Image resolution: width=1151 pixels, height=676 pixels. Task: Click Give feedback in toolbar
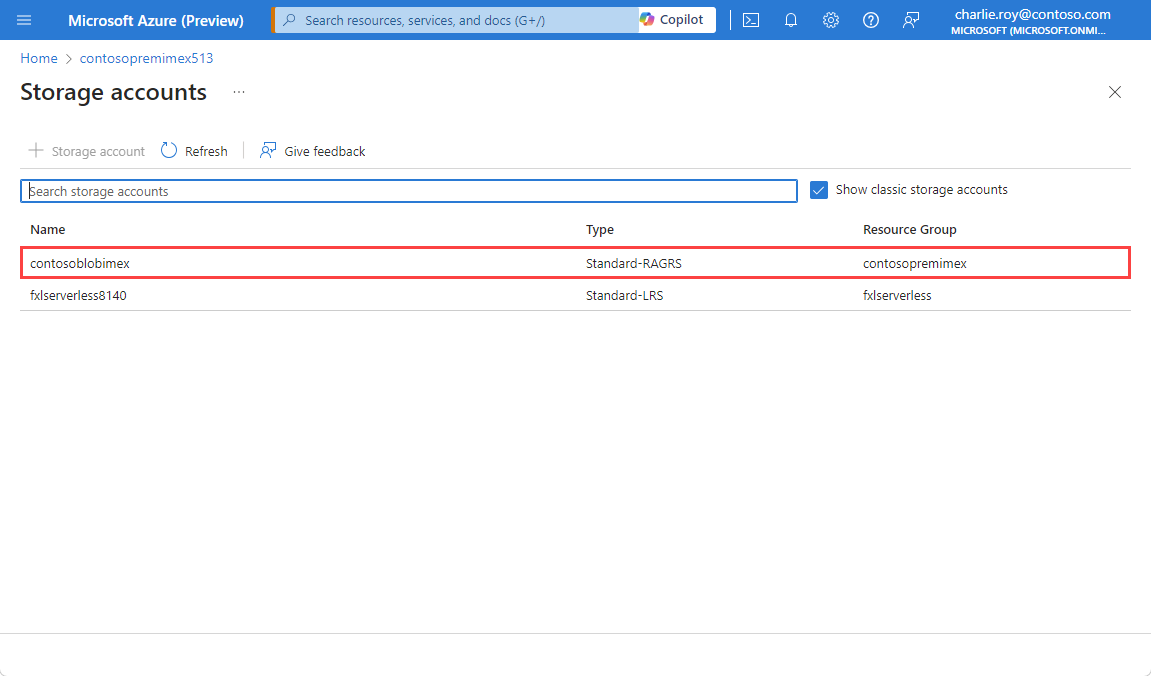point(313,151)
